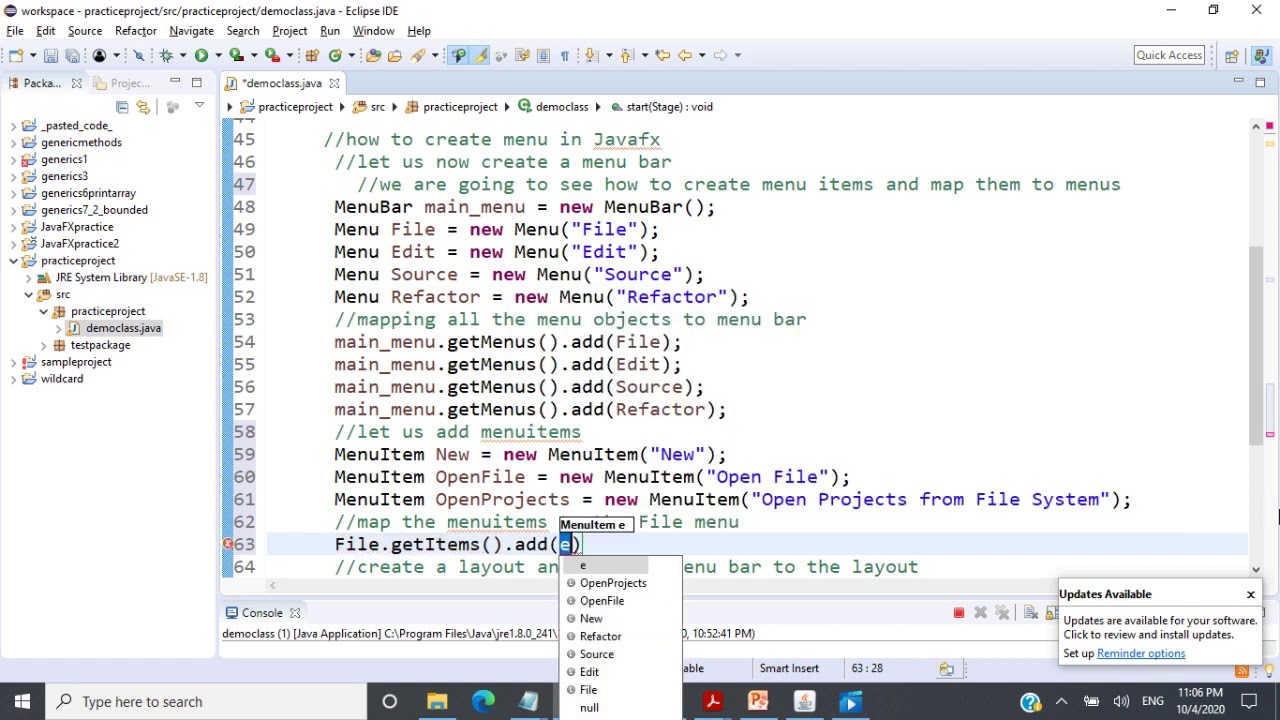Click Remove All Terminated Launches icon
This screenshot has width=1280, height=720.
tap(1002, 613)
